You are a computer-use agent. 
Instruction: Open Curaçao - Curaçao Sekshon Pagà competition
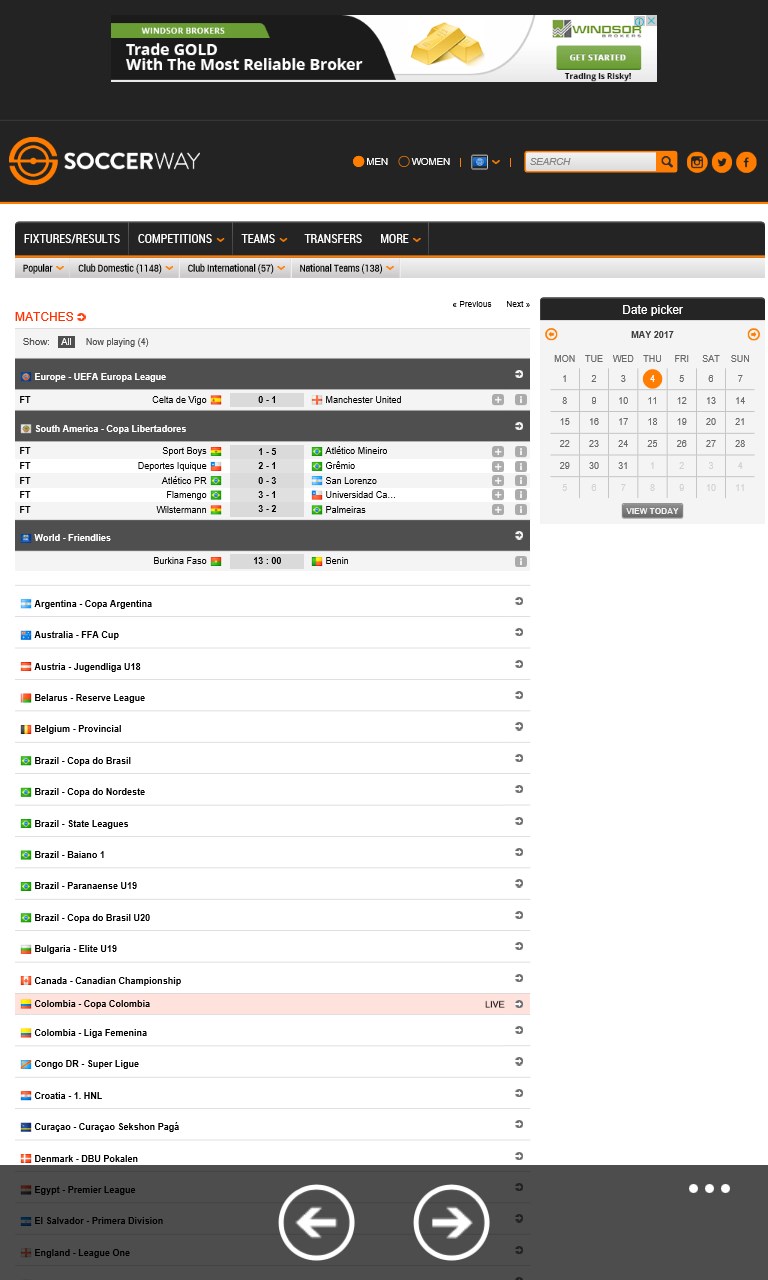coord(107,1127)
